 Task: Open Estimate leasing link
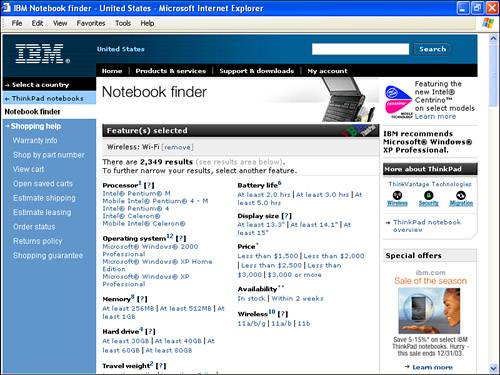pyautogui.click(x=42, y=212)
